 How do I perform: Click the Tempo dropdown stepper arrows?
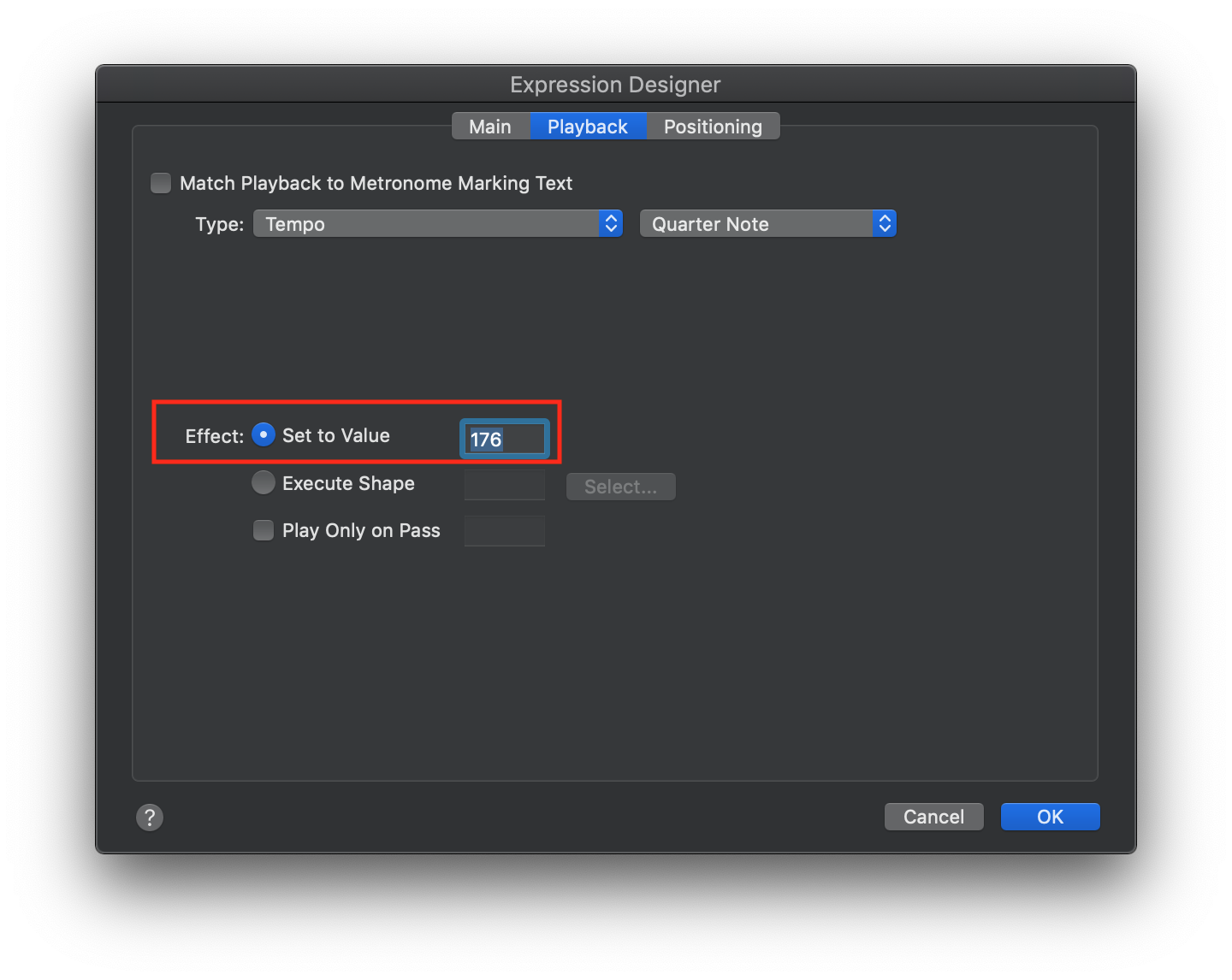[610, 223]
